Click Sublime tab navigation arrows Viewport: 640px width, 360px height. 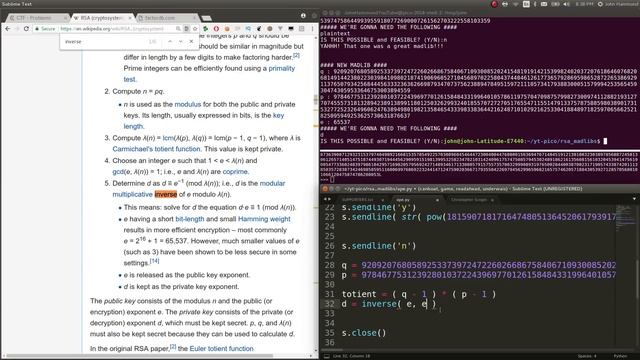tap(327, 200)
